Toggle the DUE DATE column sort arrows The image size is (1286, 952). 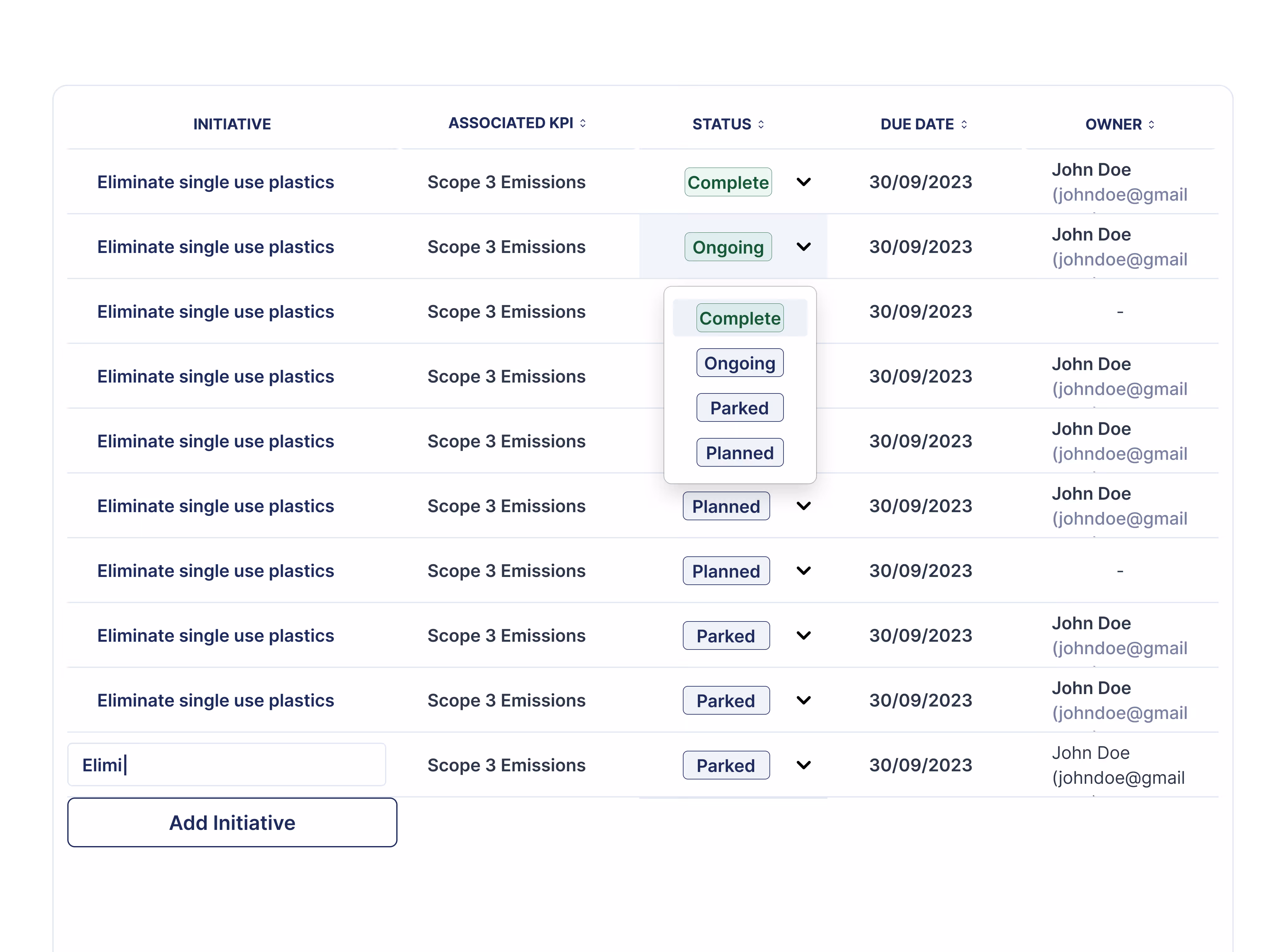(x=964, y=125)
